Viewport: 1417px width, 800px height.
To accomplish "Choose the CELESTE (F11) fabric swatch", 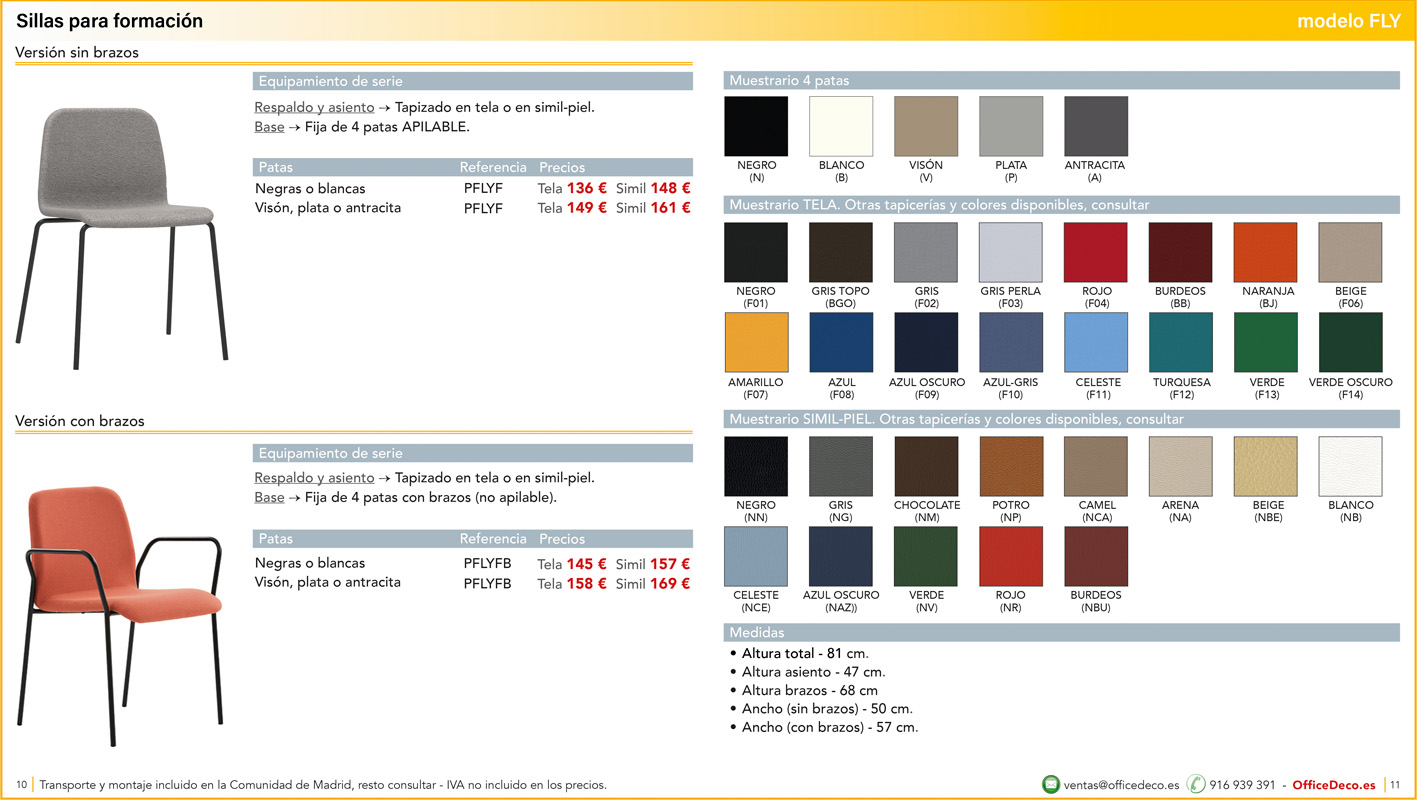I will tap(1096, 343).
